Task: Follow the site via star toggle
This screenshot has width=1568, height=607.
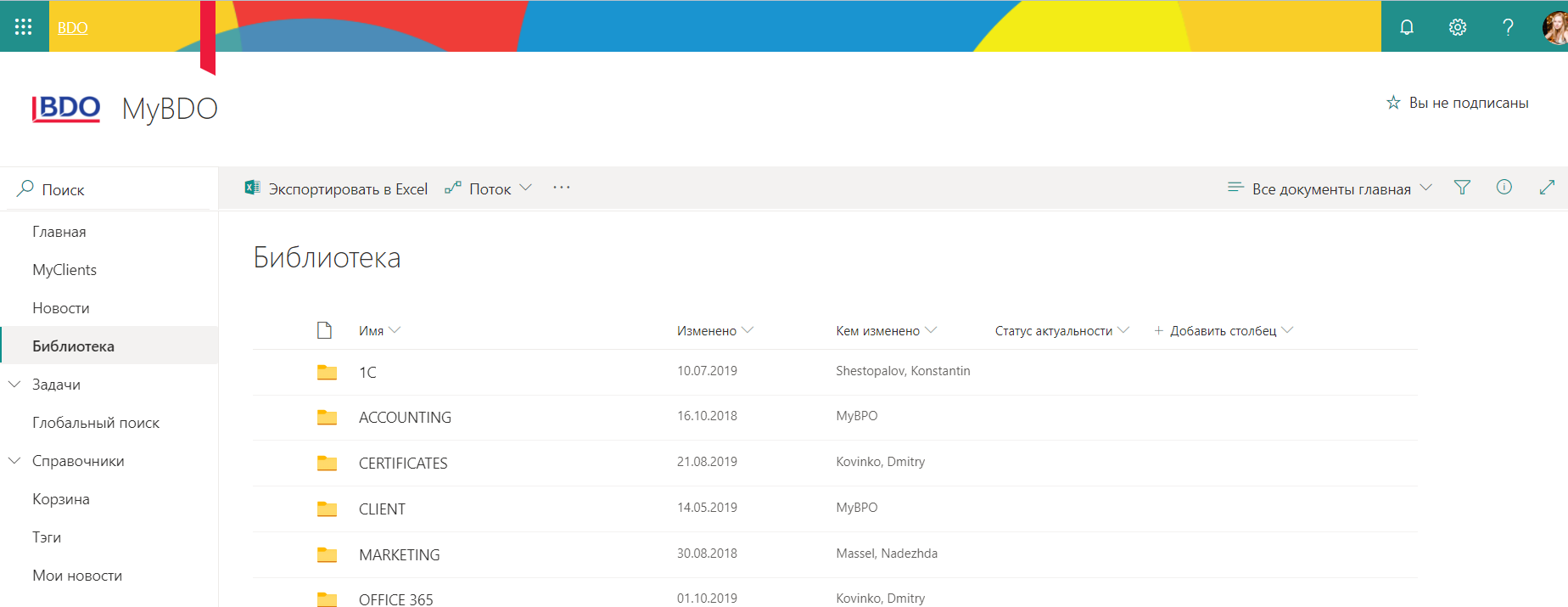Action: coord(1393,103)
